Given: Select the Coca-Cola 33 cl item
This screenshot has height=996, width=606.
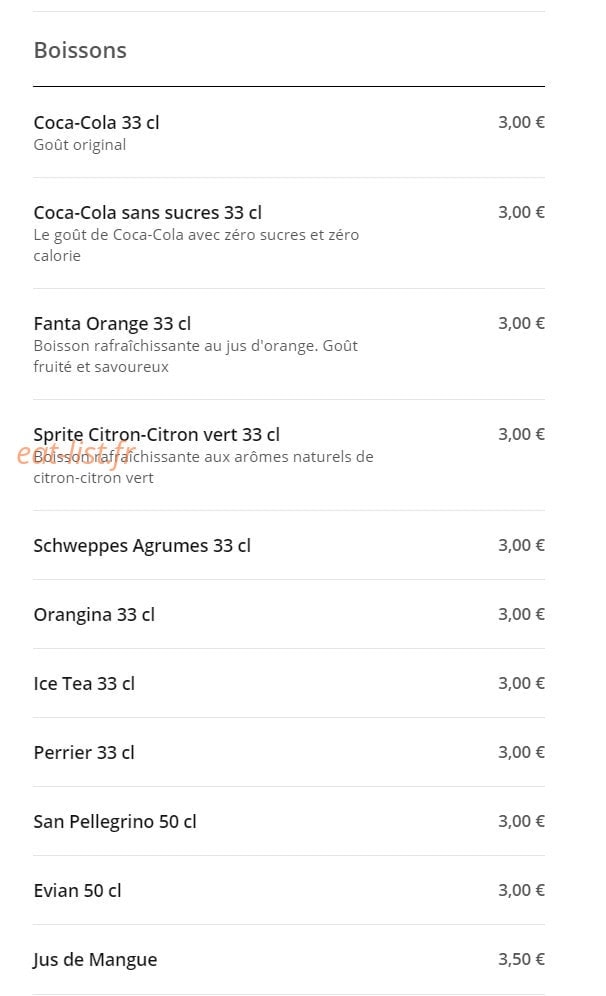Looking at the screenshot, I should (289, 133).
